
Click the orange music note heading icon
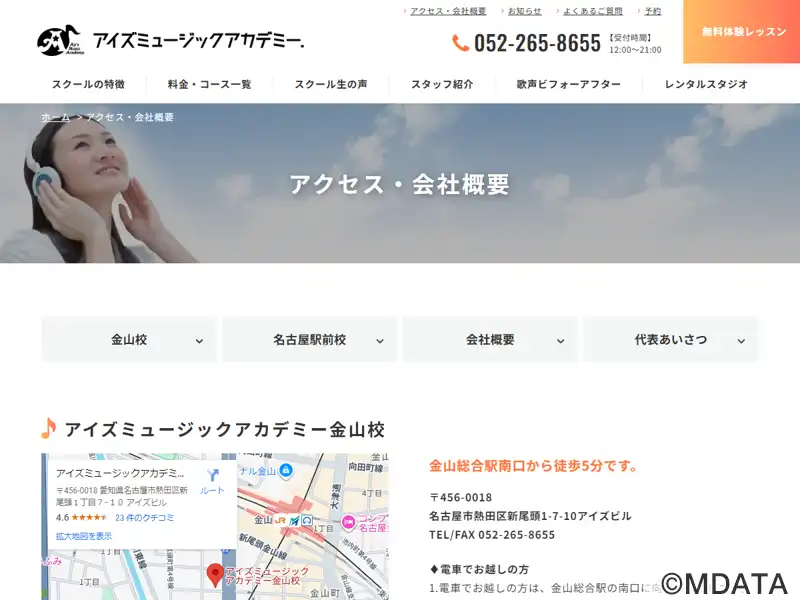tap(49, 429)
